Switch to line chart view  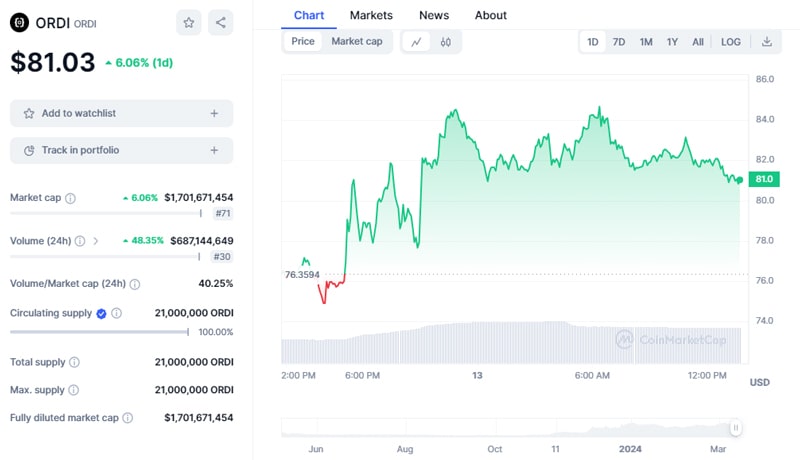[416, 42]
